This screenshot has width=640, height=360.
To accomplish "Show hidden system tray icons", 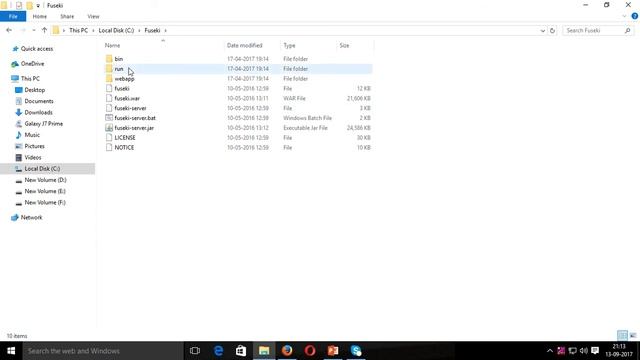I will [x=549, y=351].
